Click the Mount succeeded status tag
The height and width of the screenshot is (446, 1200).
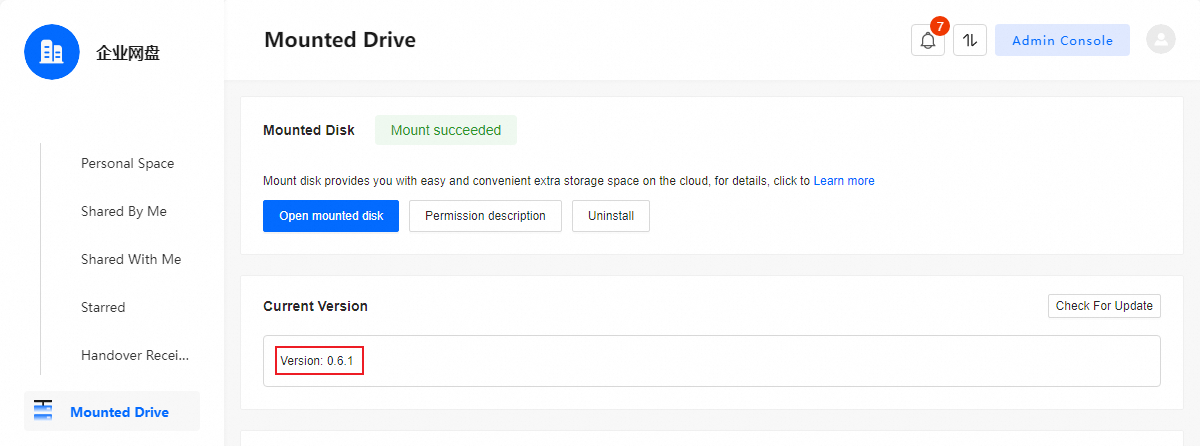(446, 130)
